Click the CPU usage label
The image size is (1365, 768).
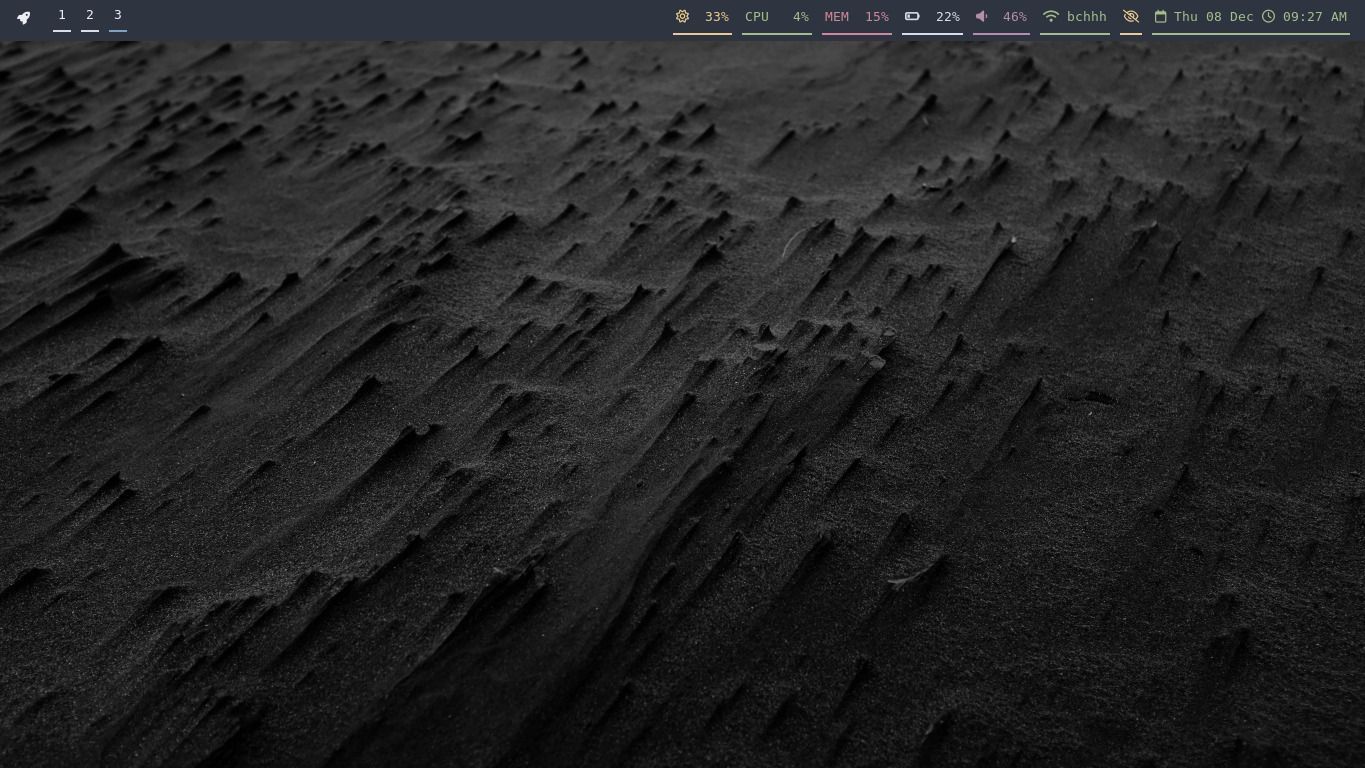pyautogui.click(x=757, y=16)
